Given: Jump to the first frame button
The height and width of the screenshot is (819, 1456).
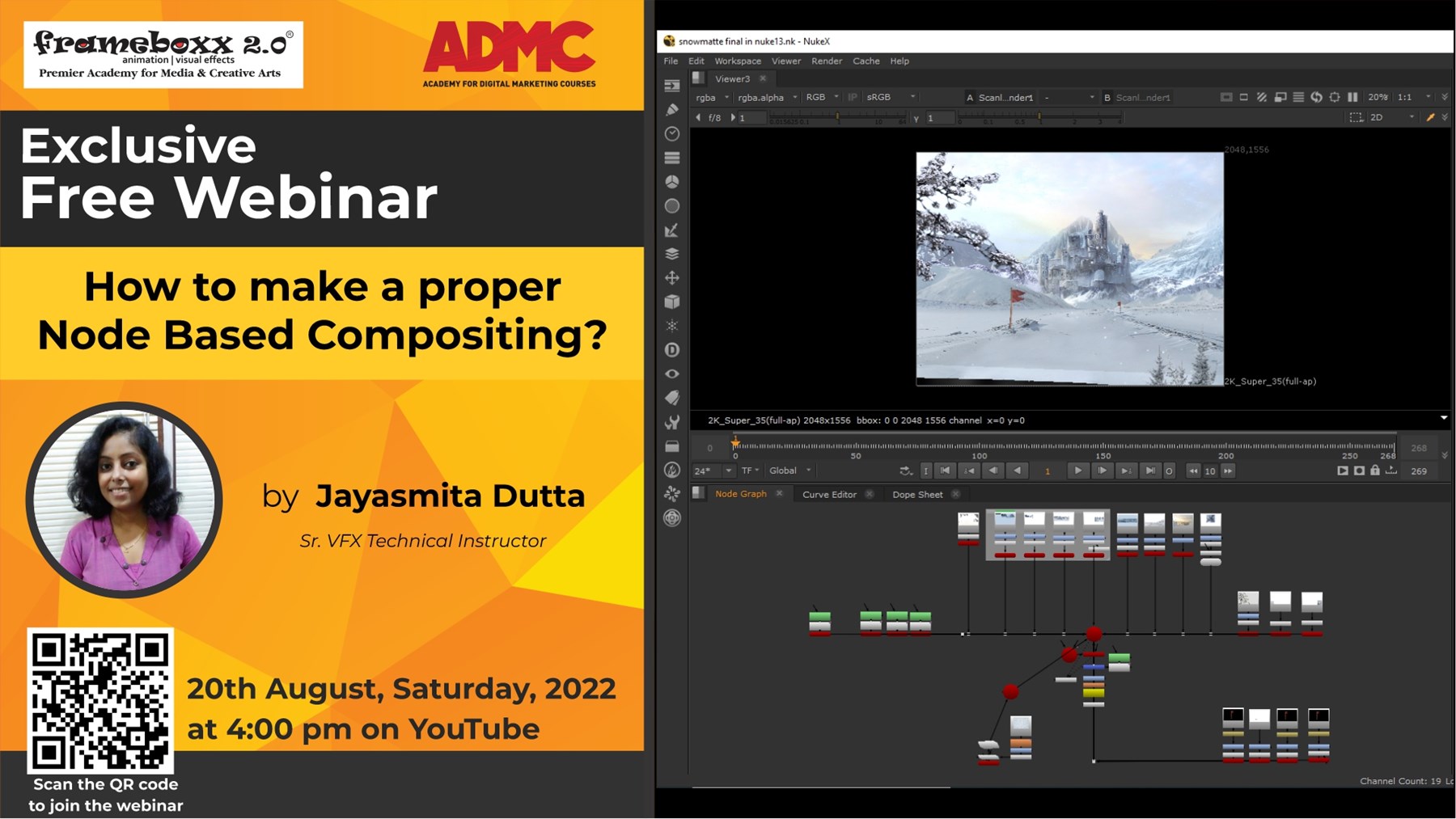Looking at the screenshot, I should coord(945,471).
